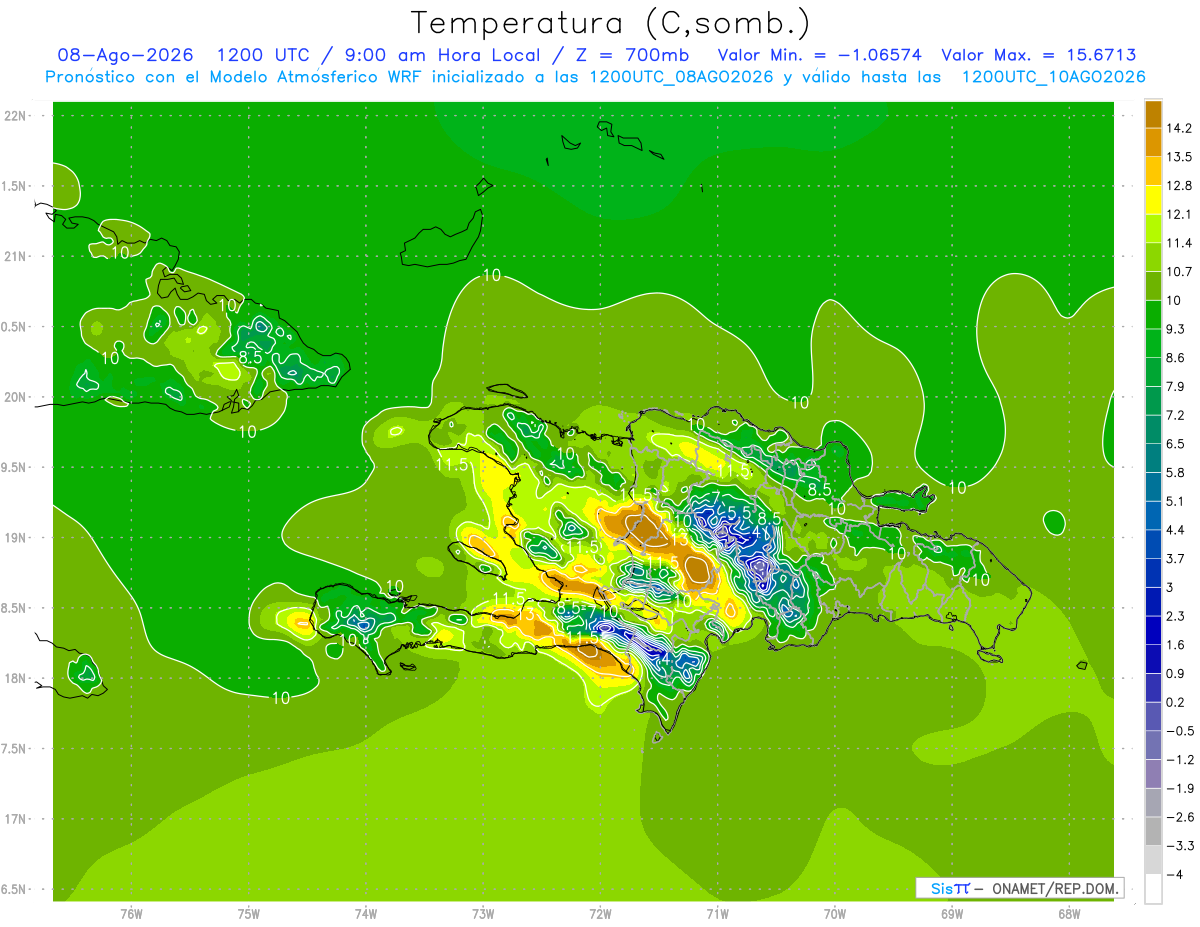Click the legend color between 0.2 and 0.9
The image size is (1200, 927).
pyautogui.click(x=1153, y=688)
